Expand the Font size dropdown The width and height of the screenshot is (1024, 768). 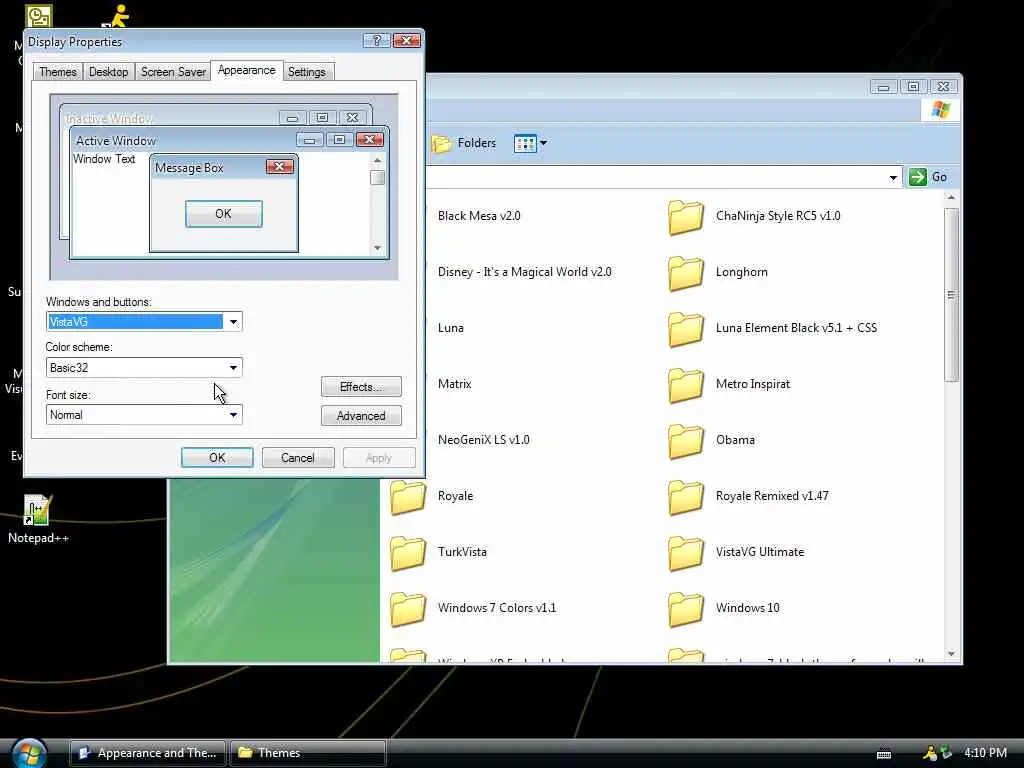tap(233, 415)
